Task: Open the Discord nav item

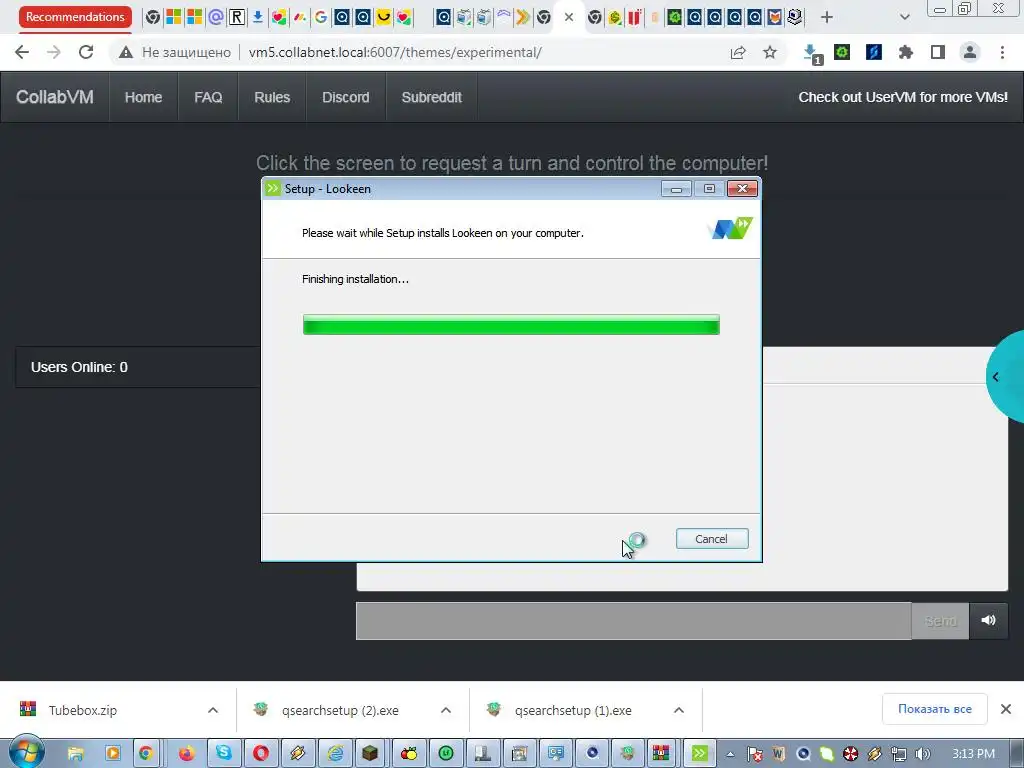Action: click(345, 97)
